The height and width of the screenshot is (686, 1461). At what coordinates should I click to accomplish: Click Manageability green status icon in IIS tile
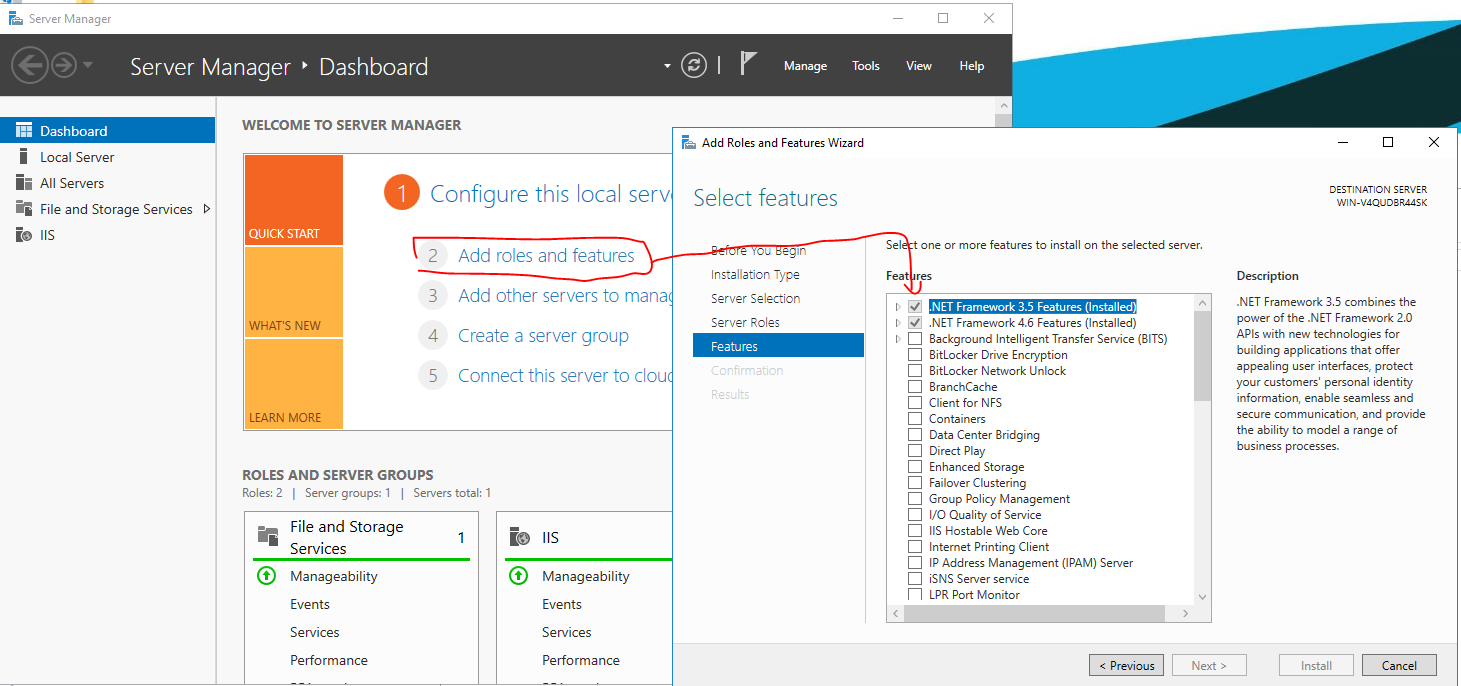click(x=518, y=576)
